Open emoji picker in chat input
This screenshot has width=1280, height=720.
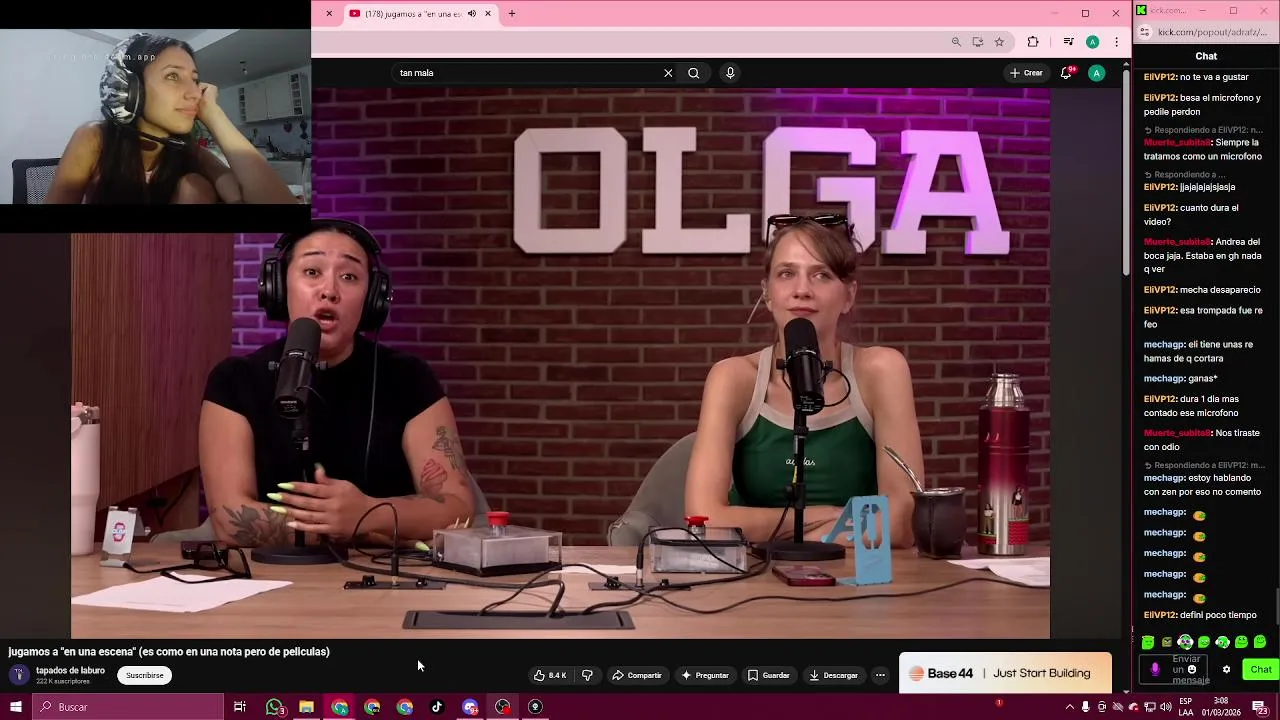click(x=1191, y=670)
